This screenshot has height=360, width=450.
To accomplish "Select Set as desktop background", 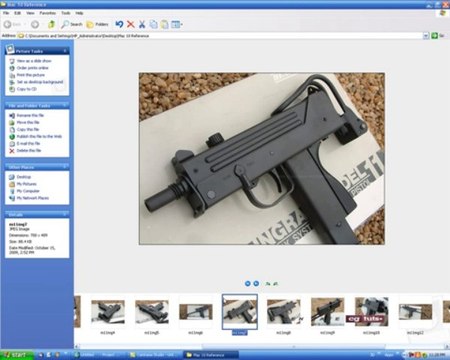I will pos(36,82).
